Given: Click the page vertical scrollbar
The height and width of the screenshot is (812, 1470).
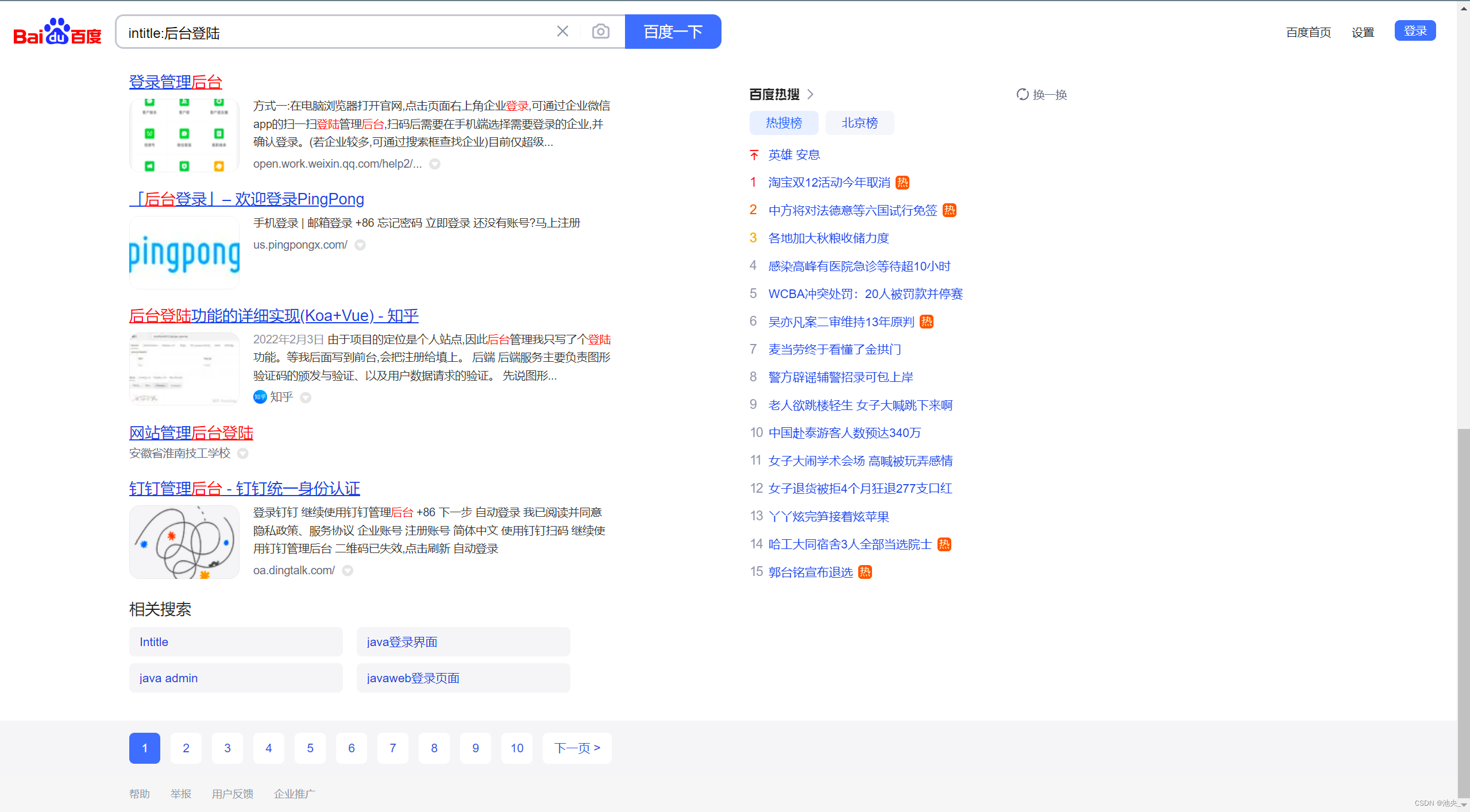Looking at the screenshot, I should point(1463,614).
